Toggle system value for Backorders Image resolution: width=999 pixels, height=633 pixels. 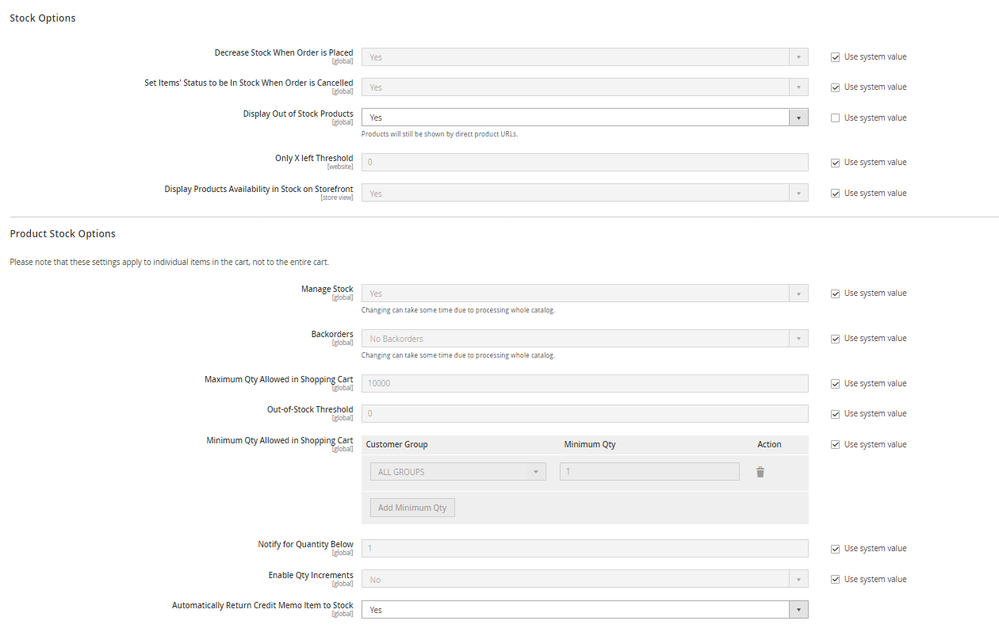pos(835,339)
